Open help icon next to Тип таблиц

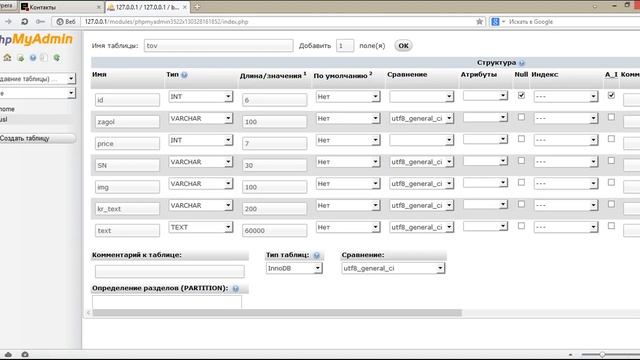click(316, 256)
